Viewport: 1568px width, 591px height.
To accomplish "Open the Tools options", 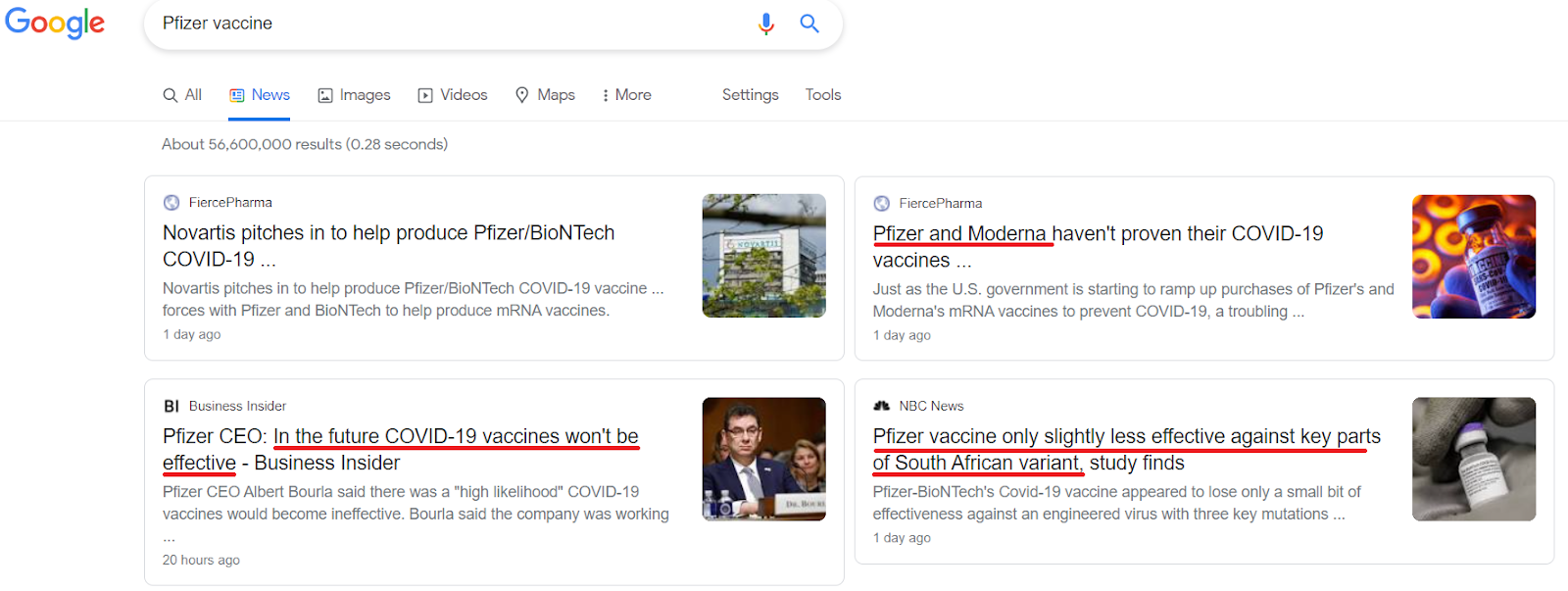I will (822, 95).
